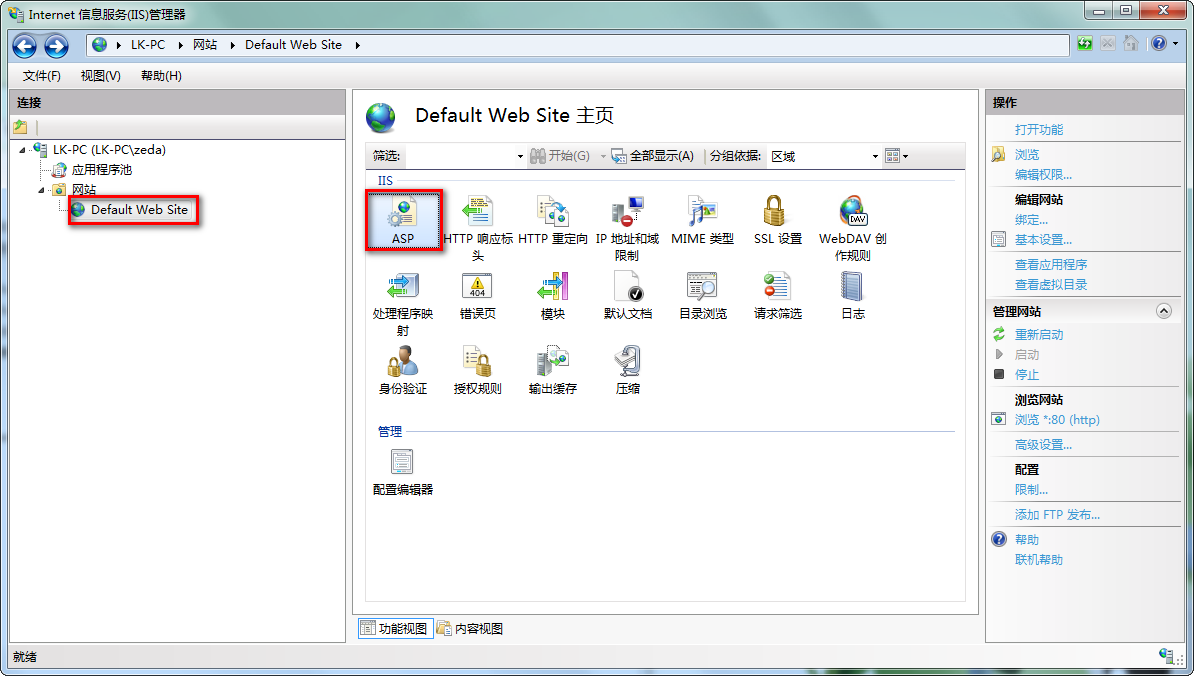Open 输出缓存 feature icon
The height and width of the screenshot is (676, 1194).
[x=553, y=370]
